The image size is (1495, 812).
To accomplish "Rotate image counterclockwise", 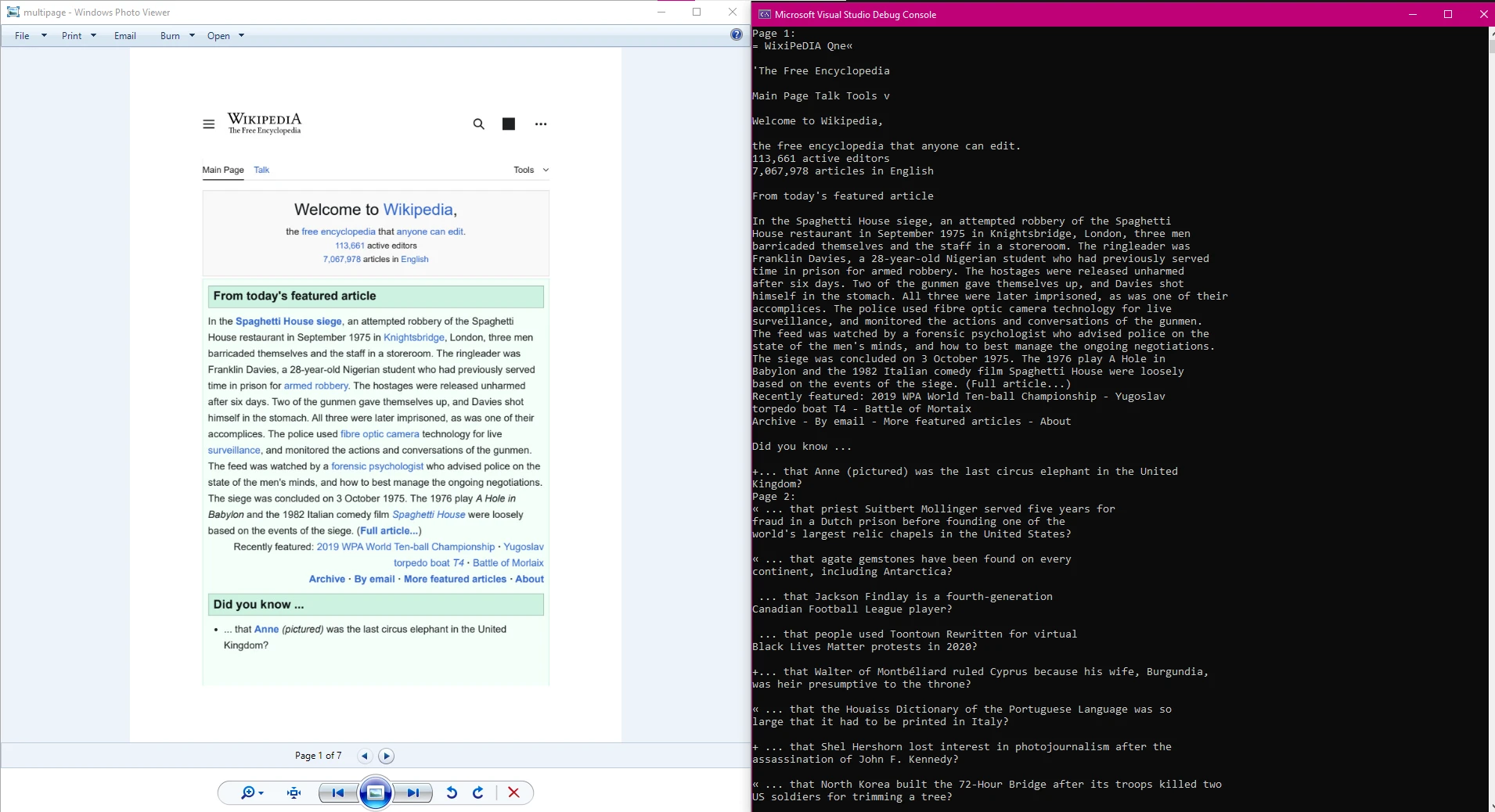I will pos(452,792).
